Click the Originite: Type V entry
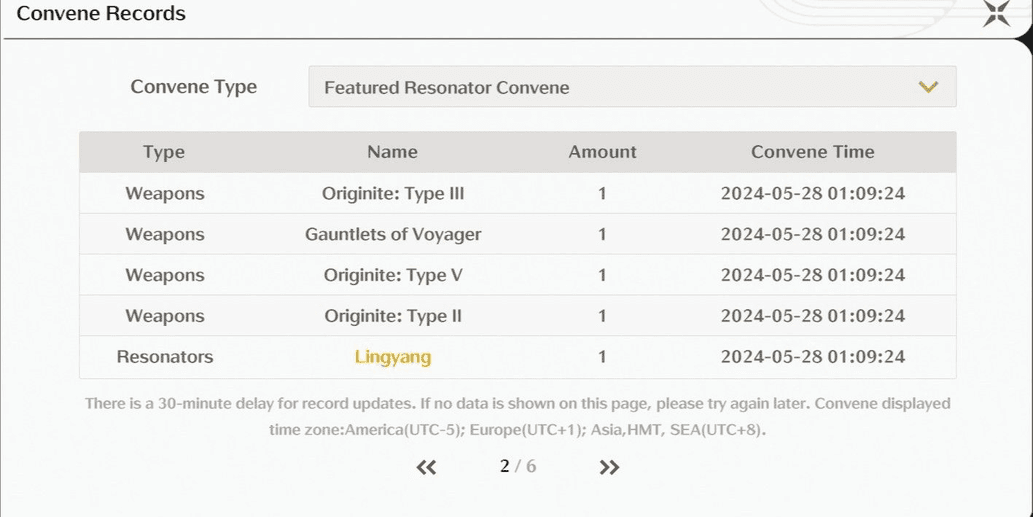Image resolution: width=1033 pixels, height=517 pixels. [x=393, y=276]
